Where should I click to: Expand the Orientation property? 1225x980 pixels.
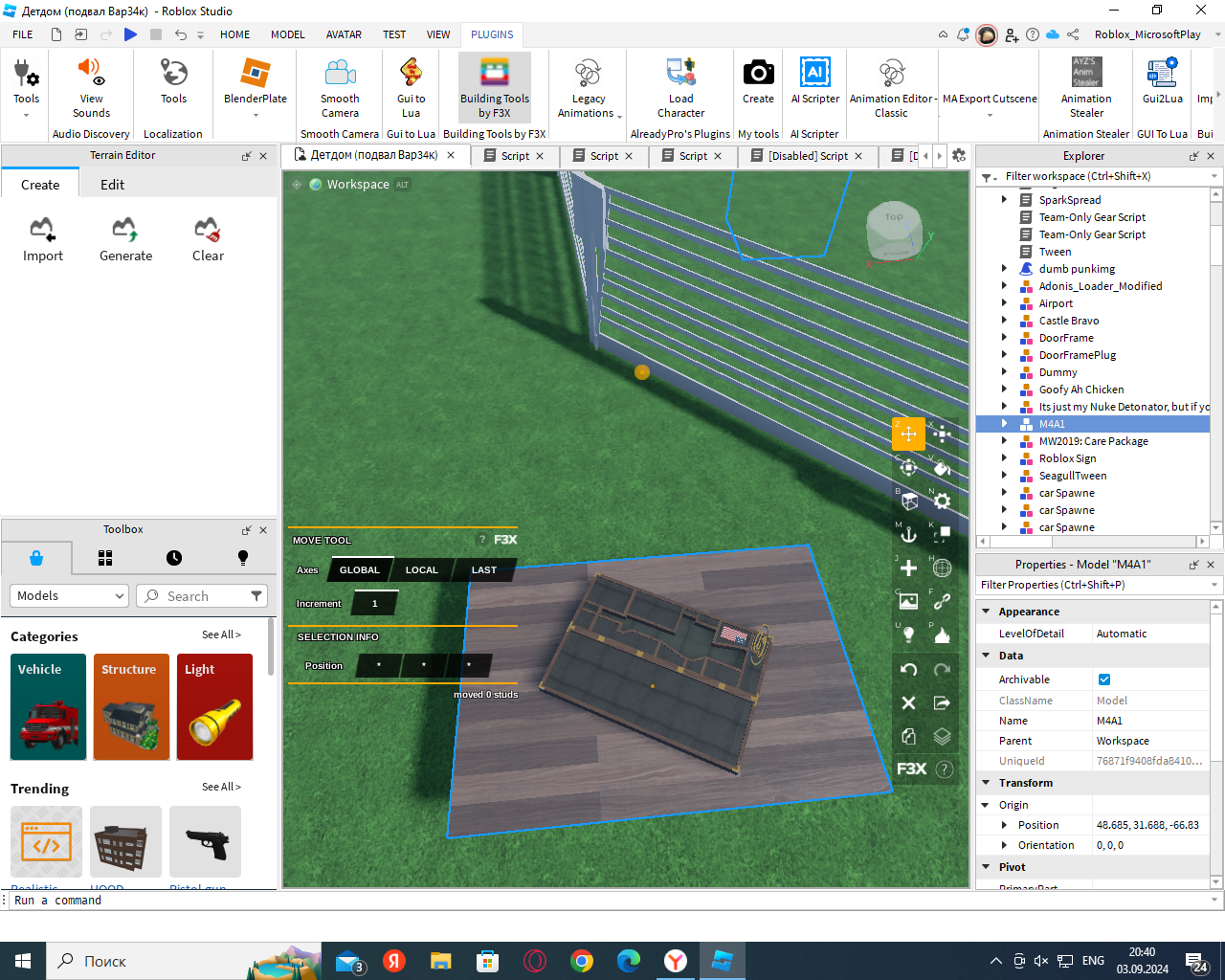[1004, 845]
